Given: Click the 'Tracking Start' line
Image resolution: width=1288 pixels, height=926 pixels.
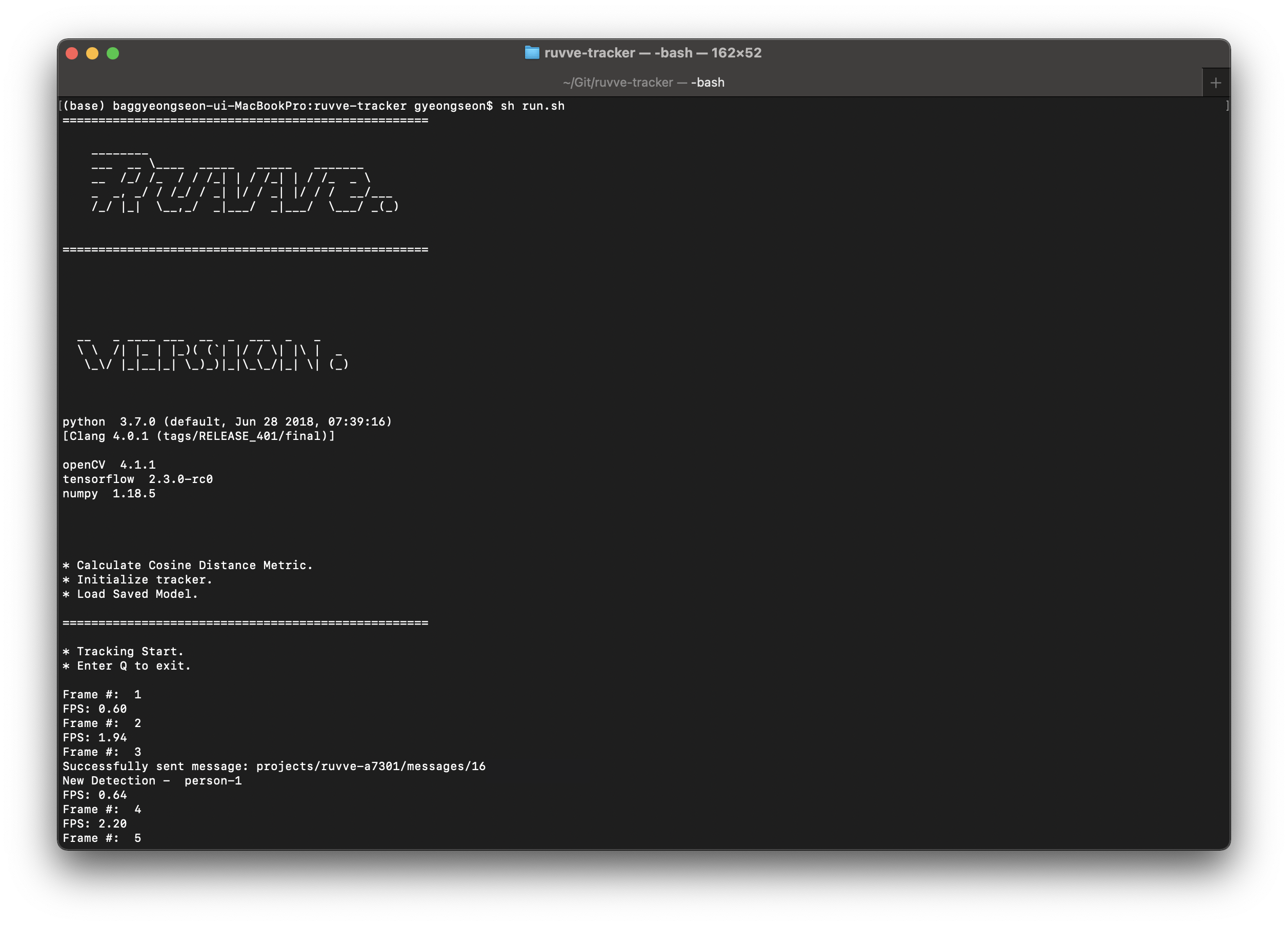Looking at the screenshot, I should point(123,651).
